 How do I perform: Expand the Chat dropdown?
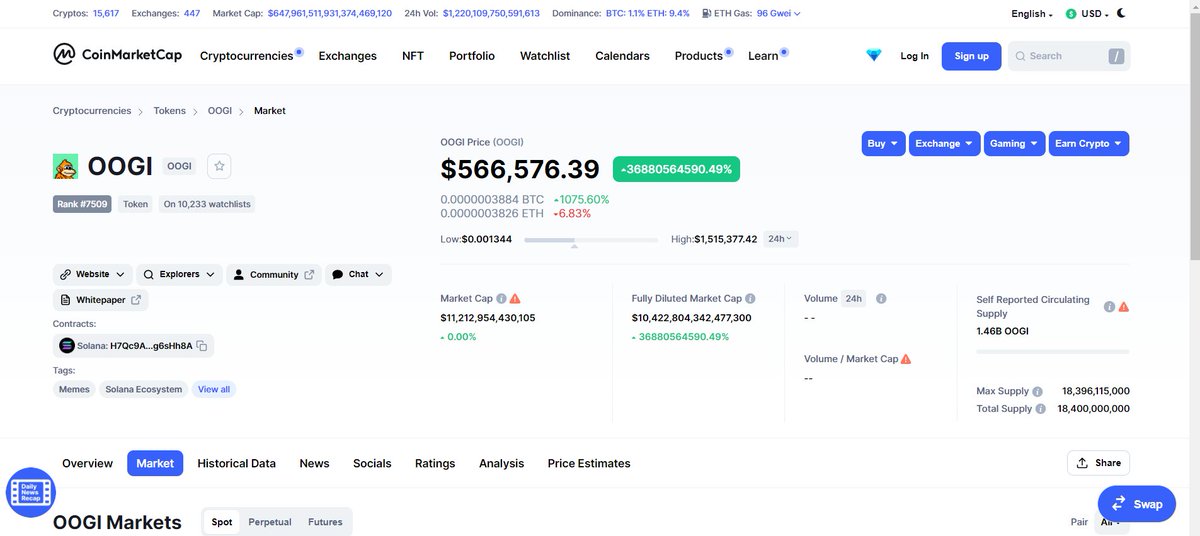[x=358, y=274]
